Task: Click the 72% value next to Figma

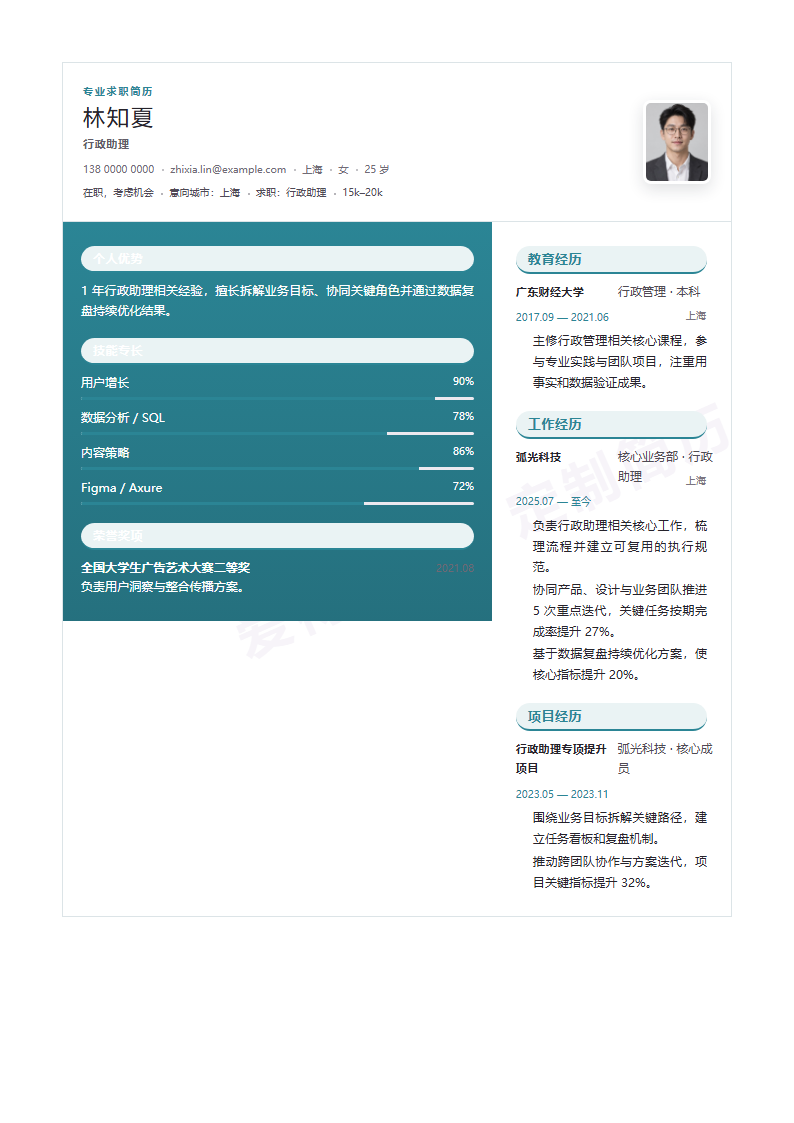Action: 463,486
